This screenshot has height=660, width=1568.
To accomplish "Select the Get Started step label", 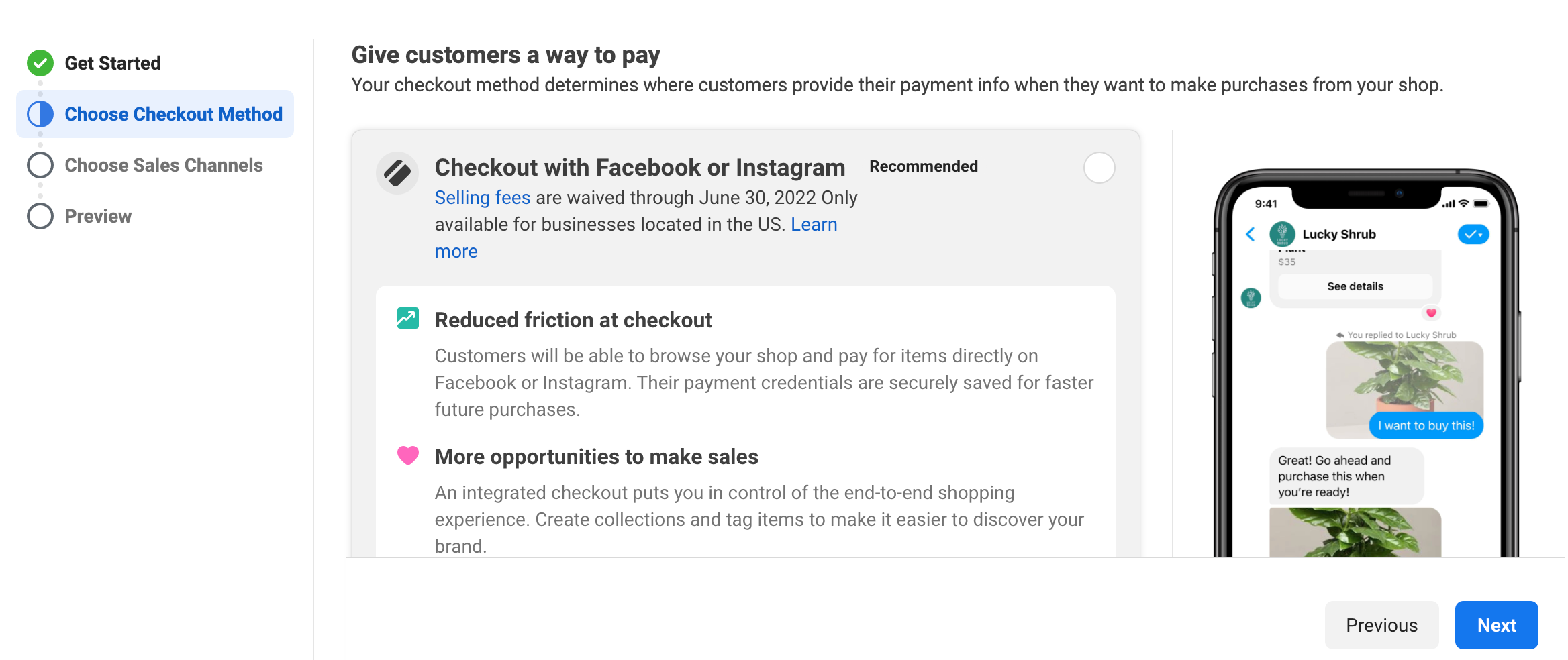I will coord(113,63).
